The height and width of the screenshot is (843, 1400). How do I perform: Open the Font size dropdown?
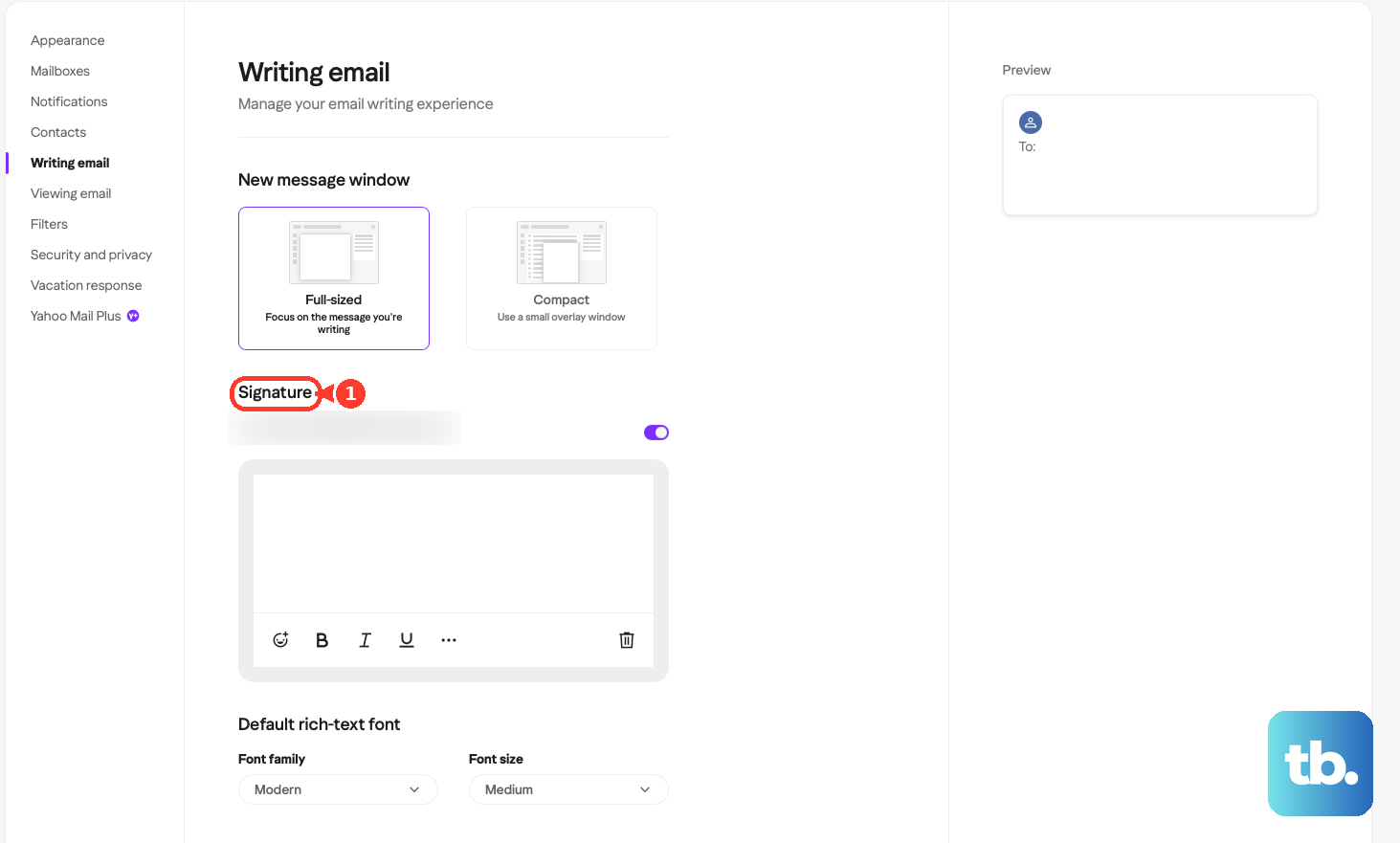(568, 789)
